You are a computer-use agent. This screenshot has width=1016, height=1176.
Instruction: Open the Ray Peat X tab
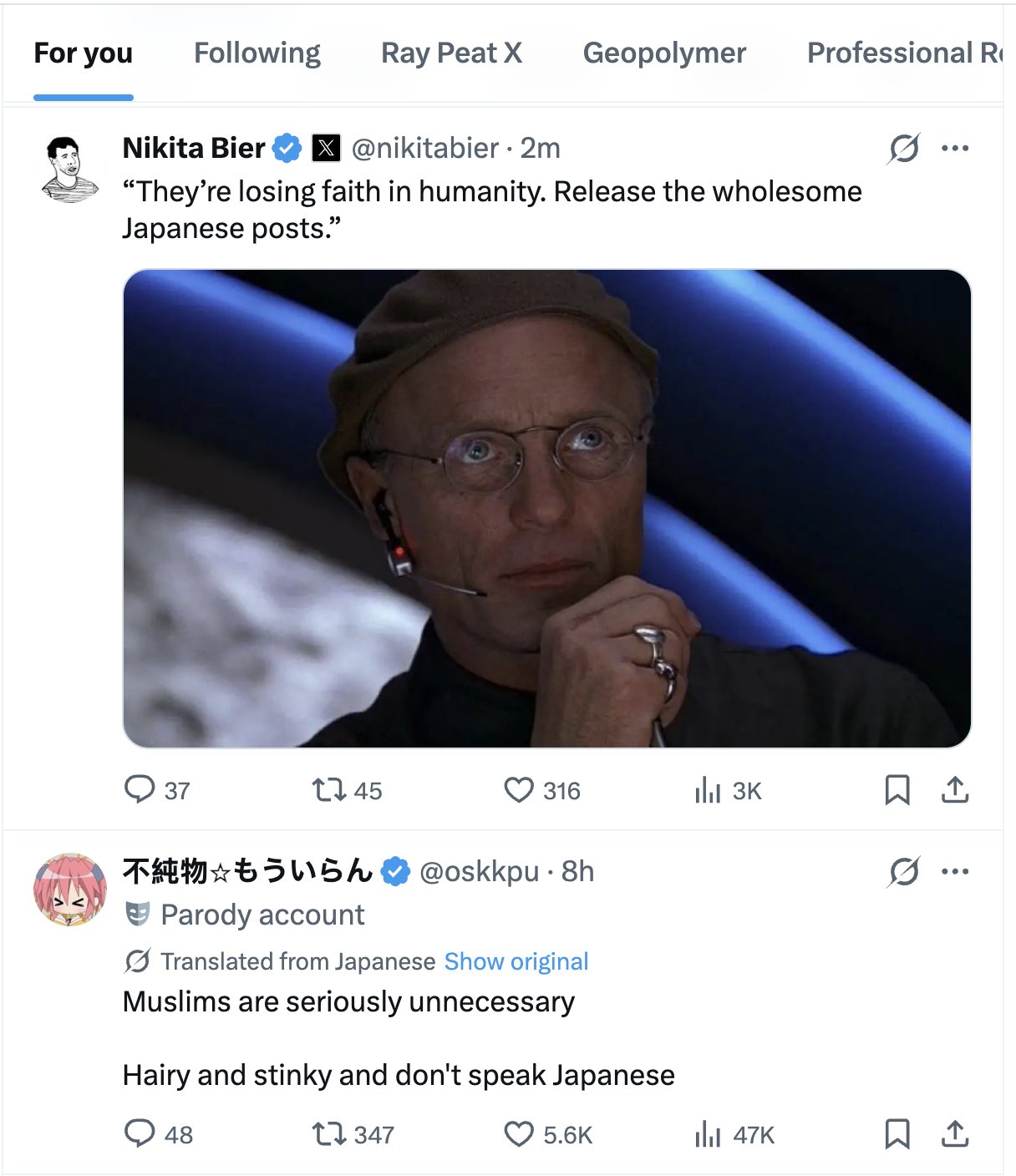pyautogui.click(x=451, y=53)
